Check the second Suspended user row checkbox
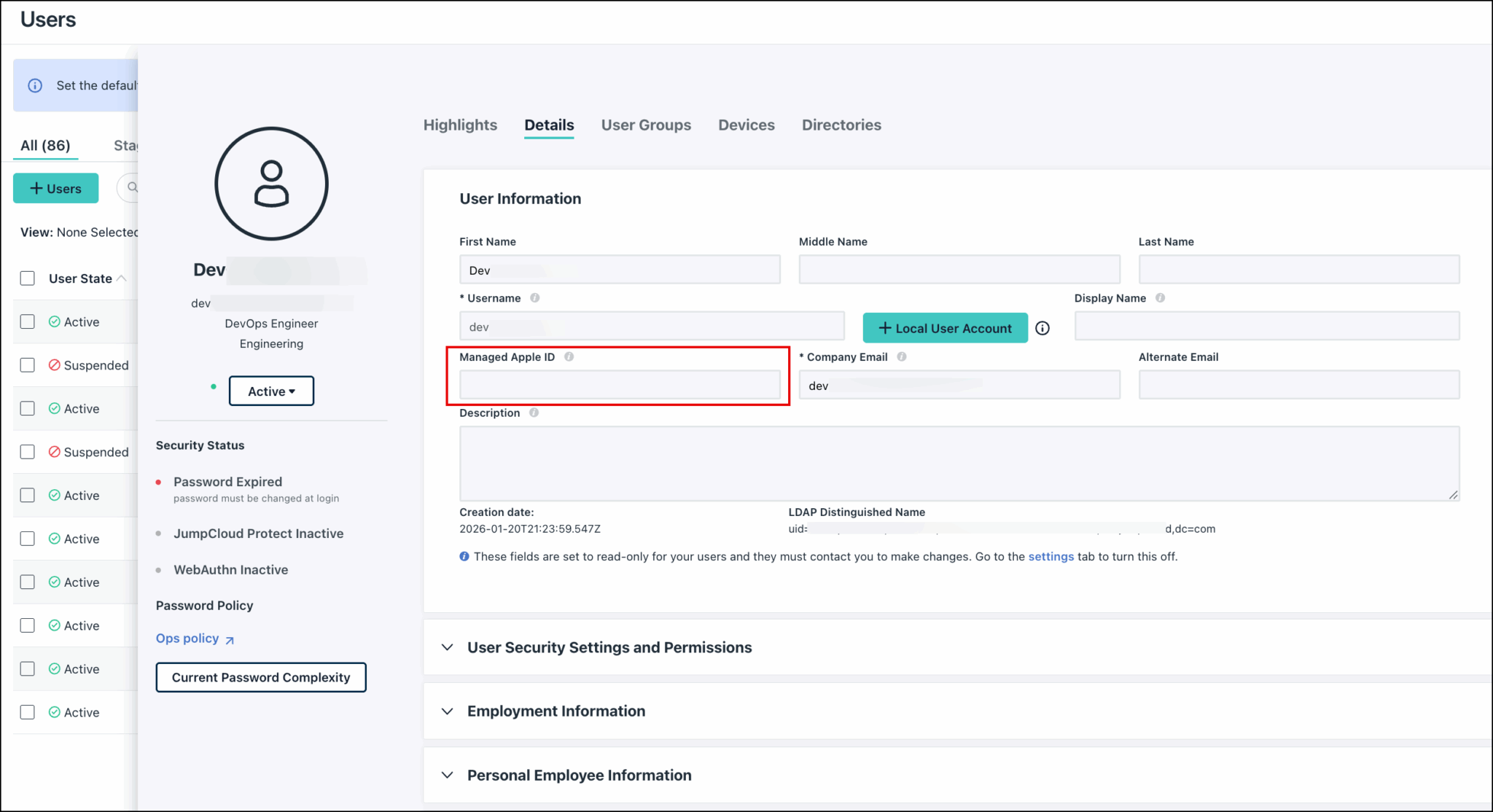This screenshot has width=1493, height=812. (28, 452)
